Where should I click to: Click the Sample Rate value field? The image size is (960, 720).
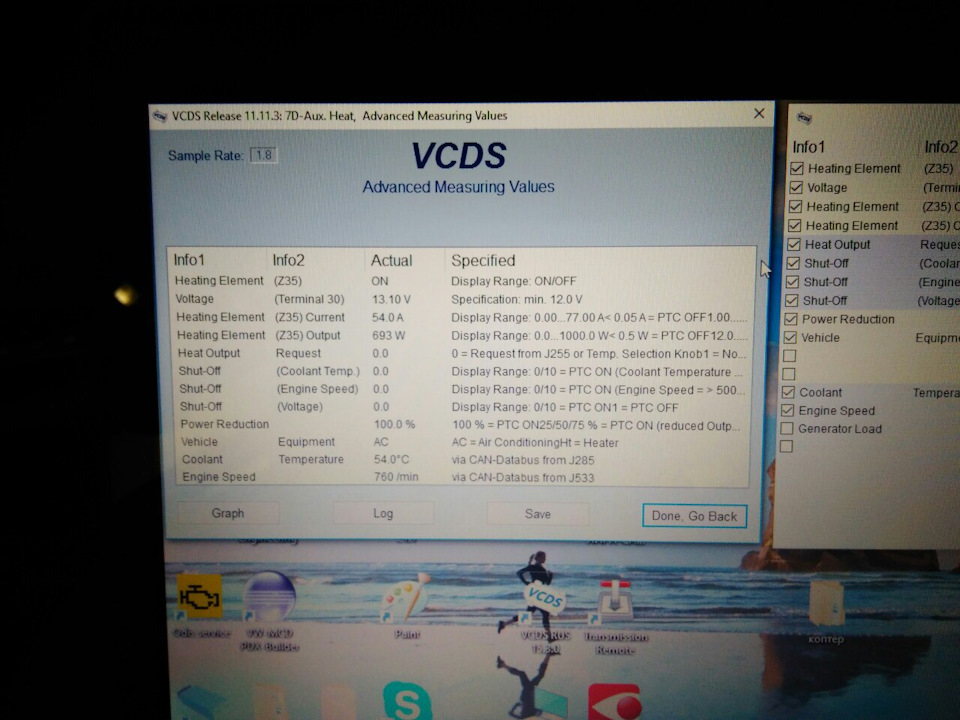coord(264,155)
